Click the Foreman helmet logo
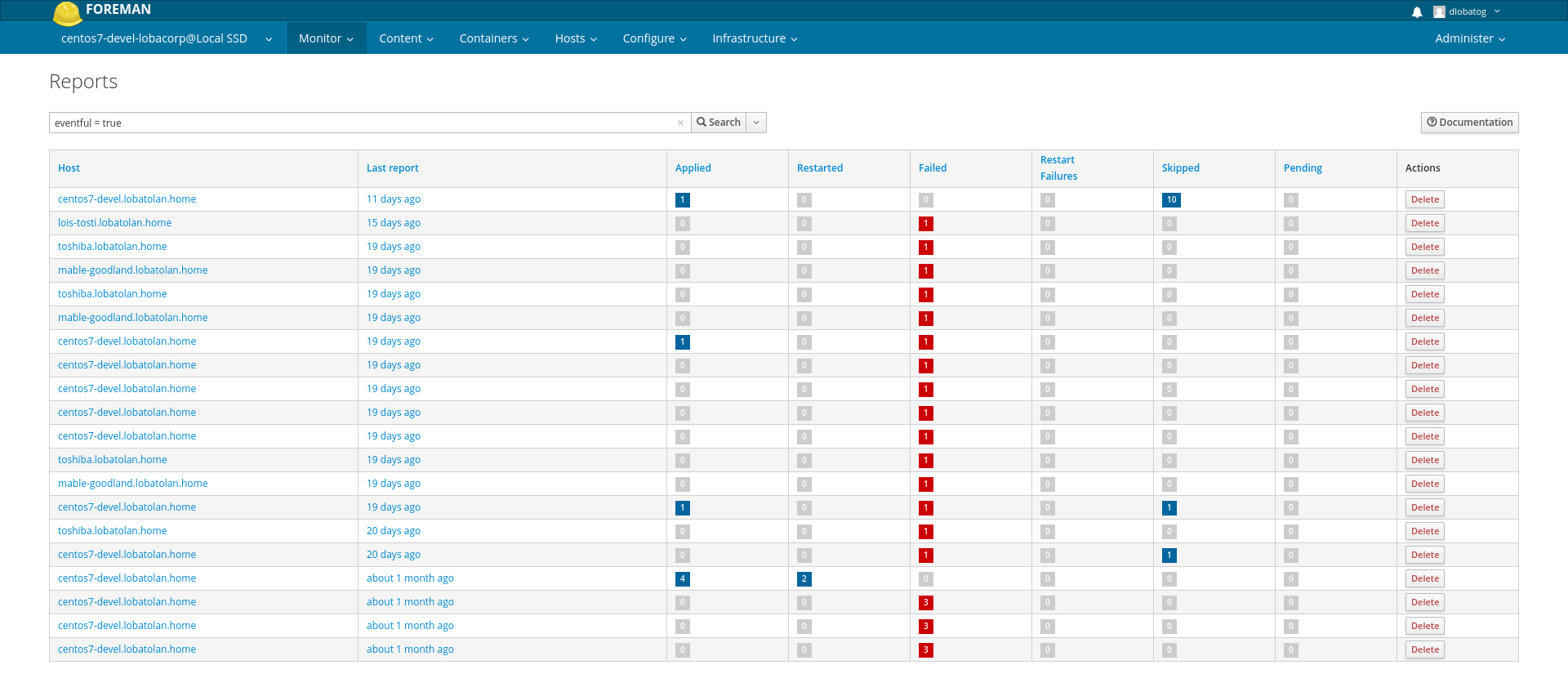Screen dimensions: 1568x674 pyautogui.click(x=67, y=13)
